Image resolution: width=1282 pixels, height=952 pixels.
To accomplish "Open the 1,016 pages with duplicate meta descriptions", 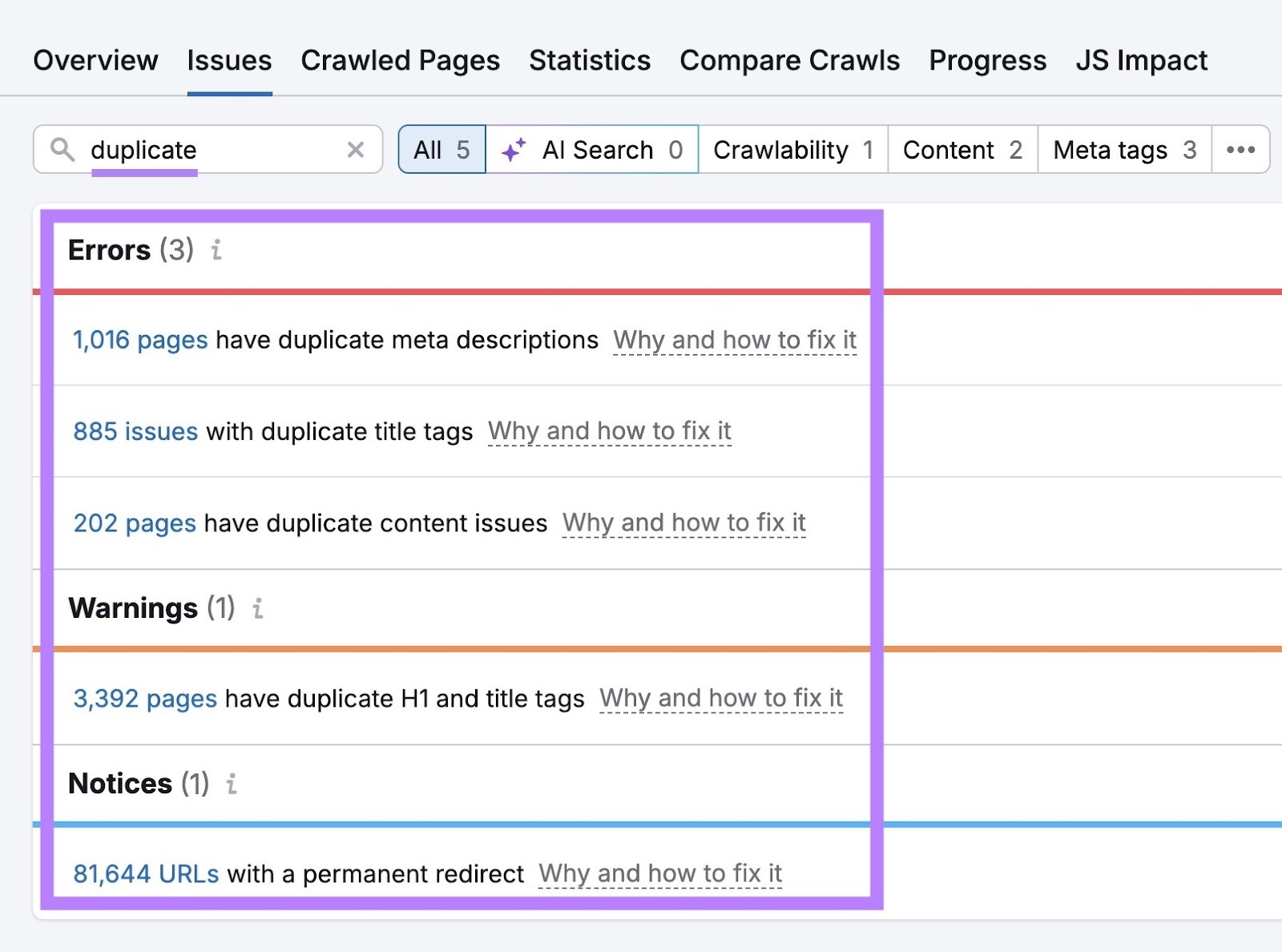I will pyautogui.click(x=139, y=340).
